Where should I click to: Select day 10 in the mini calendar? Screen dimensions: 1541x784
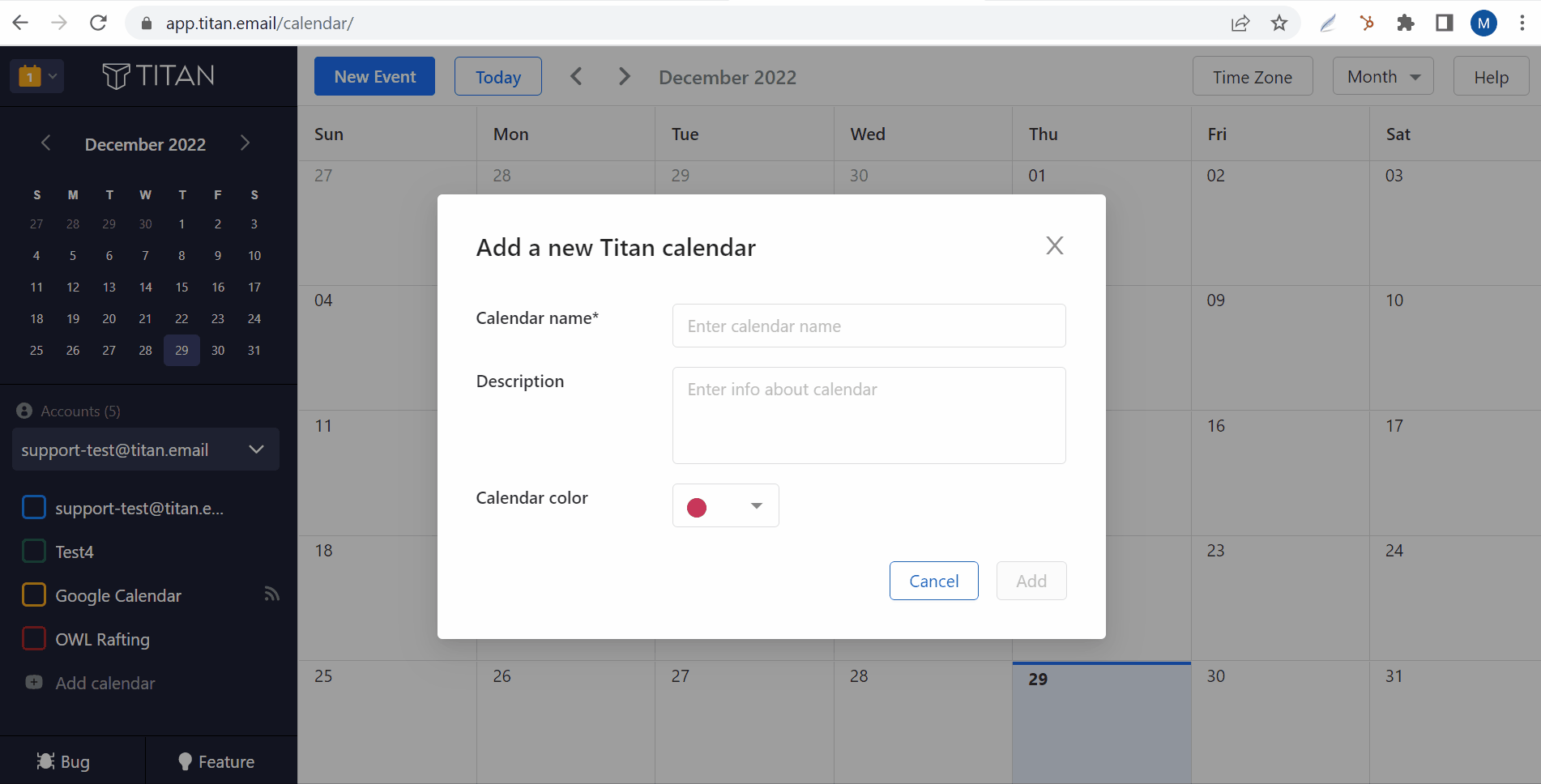click(x=254, y=255)
